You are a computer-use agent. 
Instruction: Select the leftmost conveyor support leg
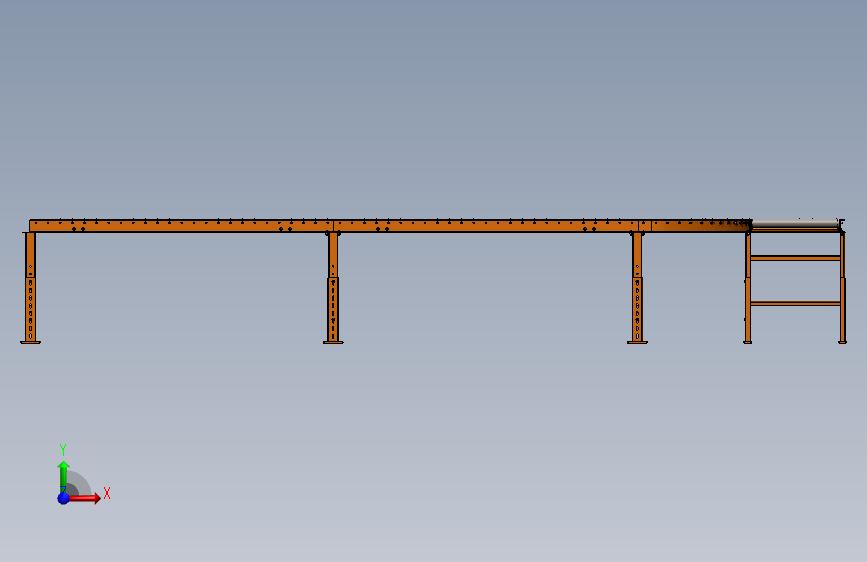point(30,288)
